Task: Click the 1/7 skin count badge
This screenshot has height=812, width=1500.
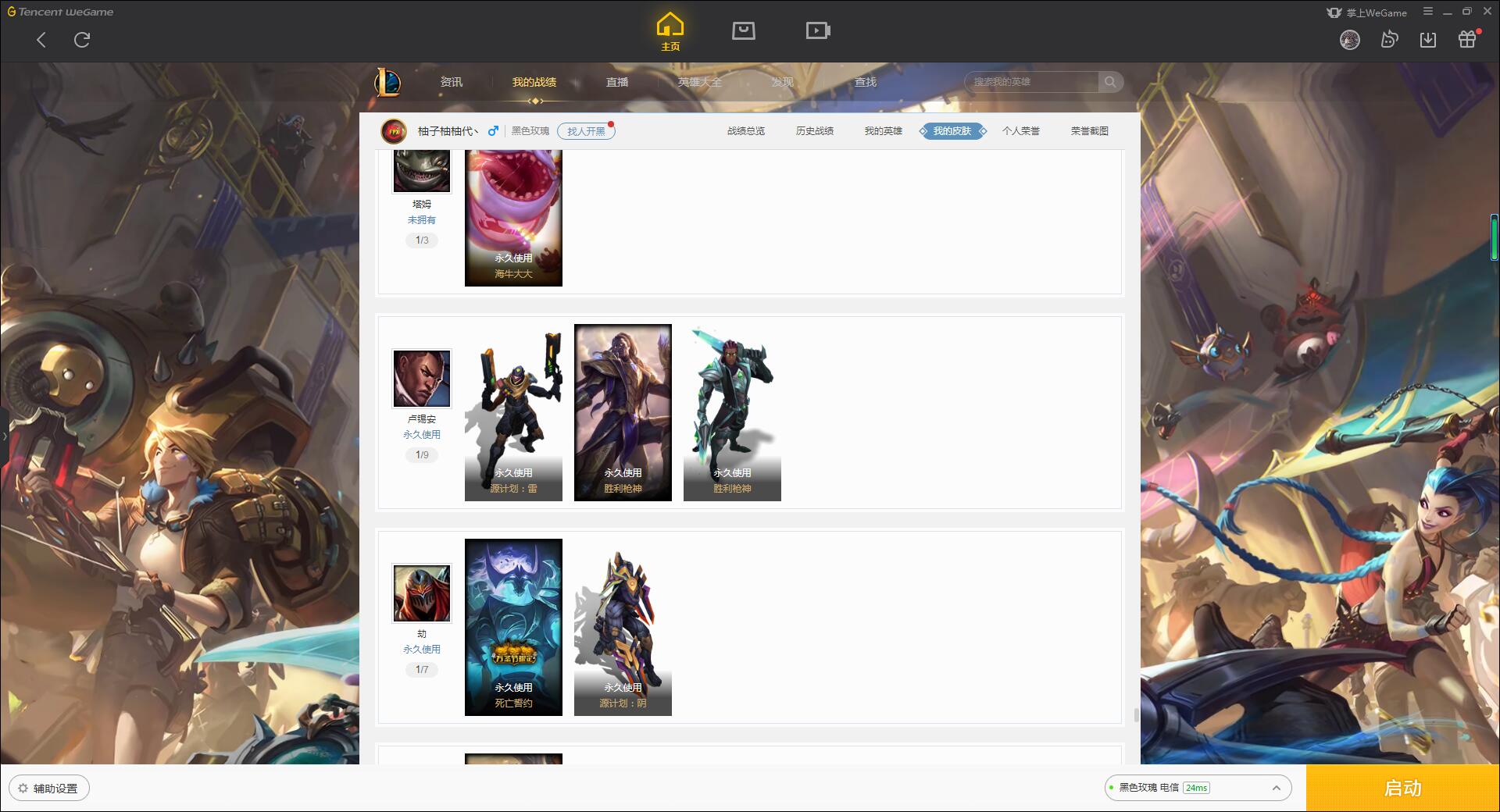Action: (422, 669)
